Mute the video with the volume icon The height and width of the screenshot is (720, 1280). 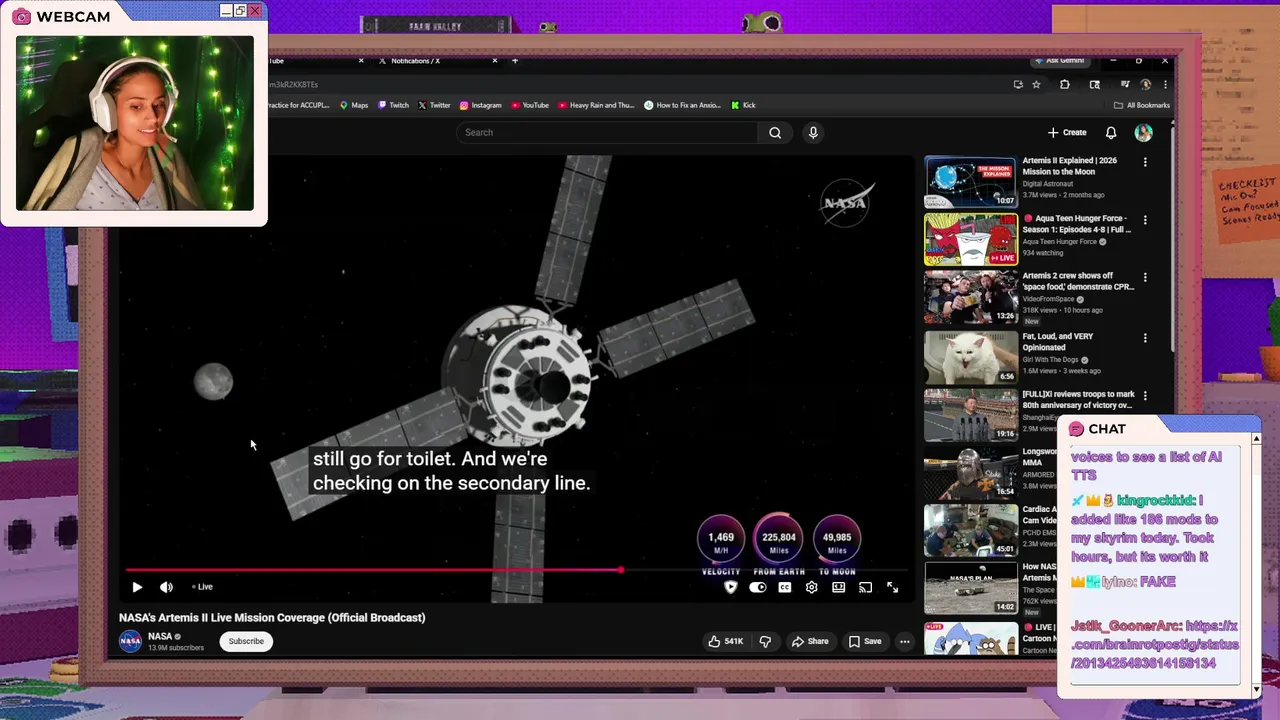point(166,587)
